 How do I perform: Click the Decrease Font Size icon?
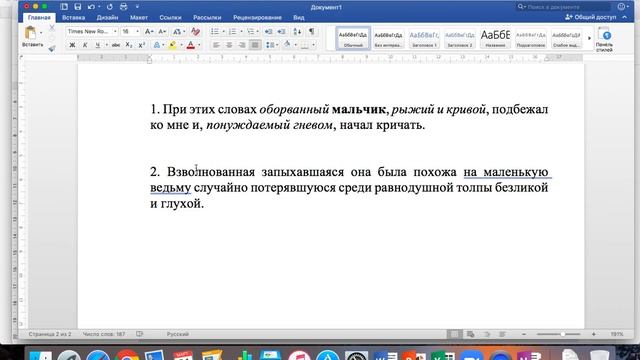[x=162, y=31]
